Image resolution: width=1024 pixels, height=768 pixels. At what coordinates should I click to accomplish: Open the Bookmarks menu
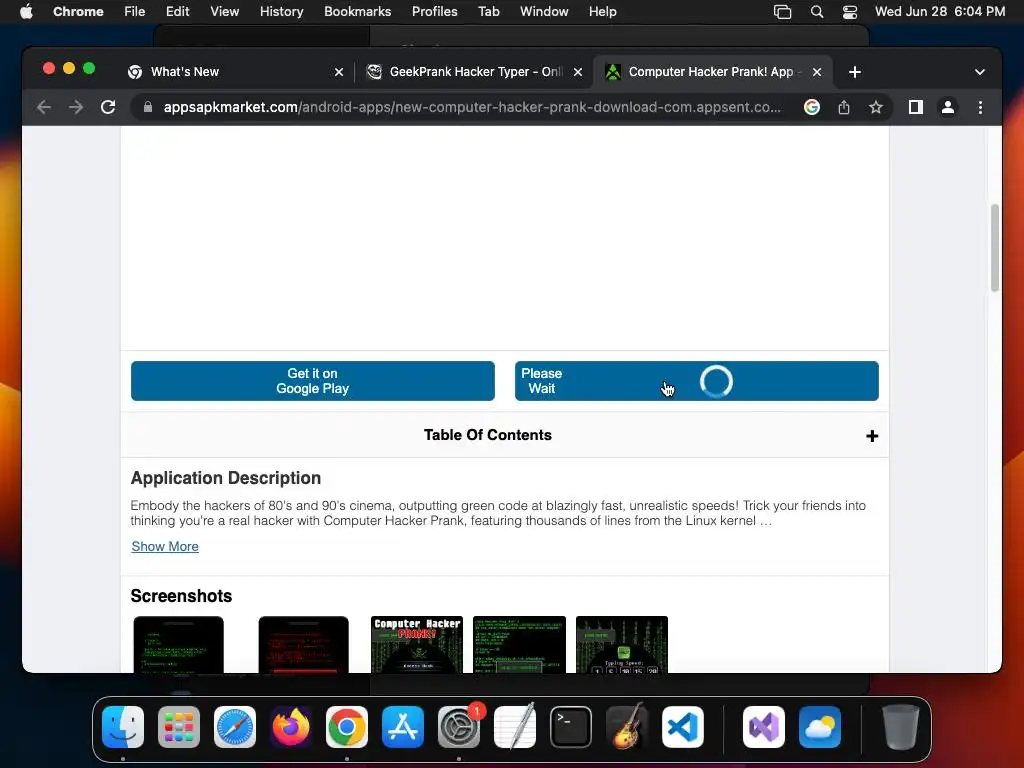click(x=357, y=12)
